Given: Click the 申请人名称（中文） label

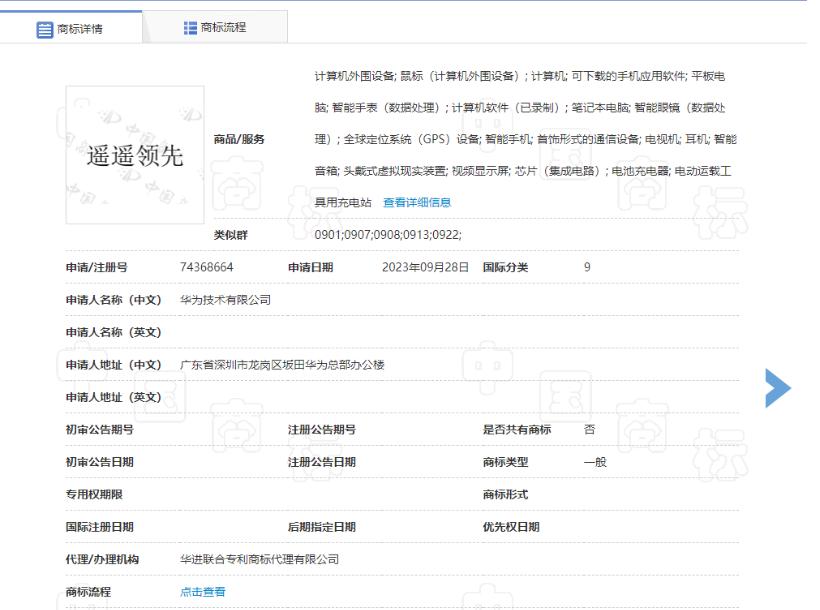Looking at the screenshot, I should click(x=113, y=300).
